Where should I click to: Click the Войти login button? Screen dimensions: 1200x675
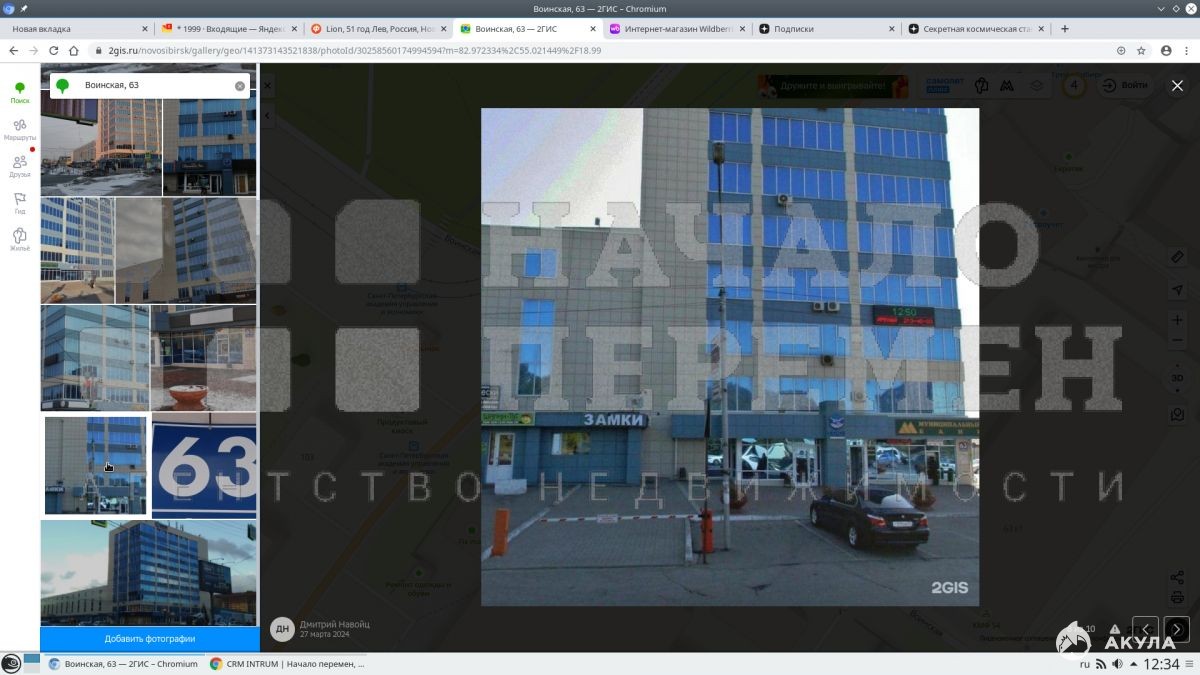click(x=1126, y=86)
